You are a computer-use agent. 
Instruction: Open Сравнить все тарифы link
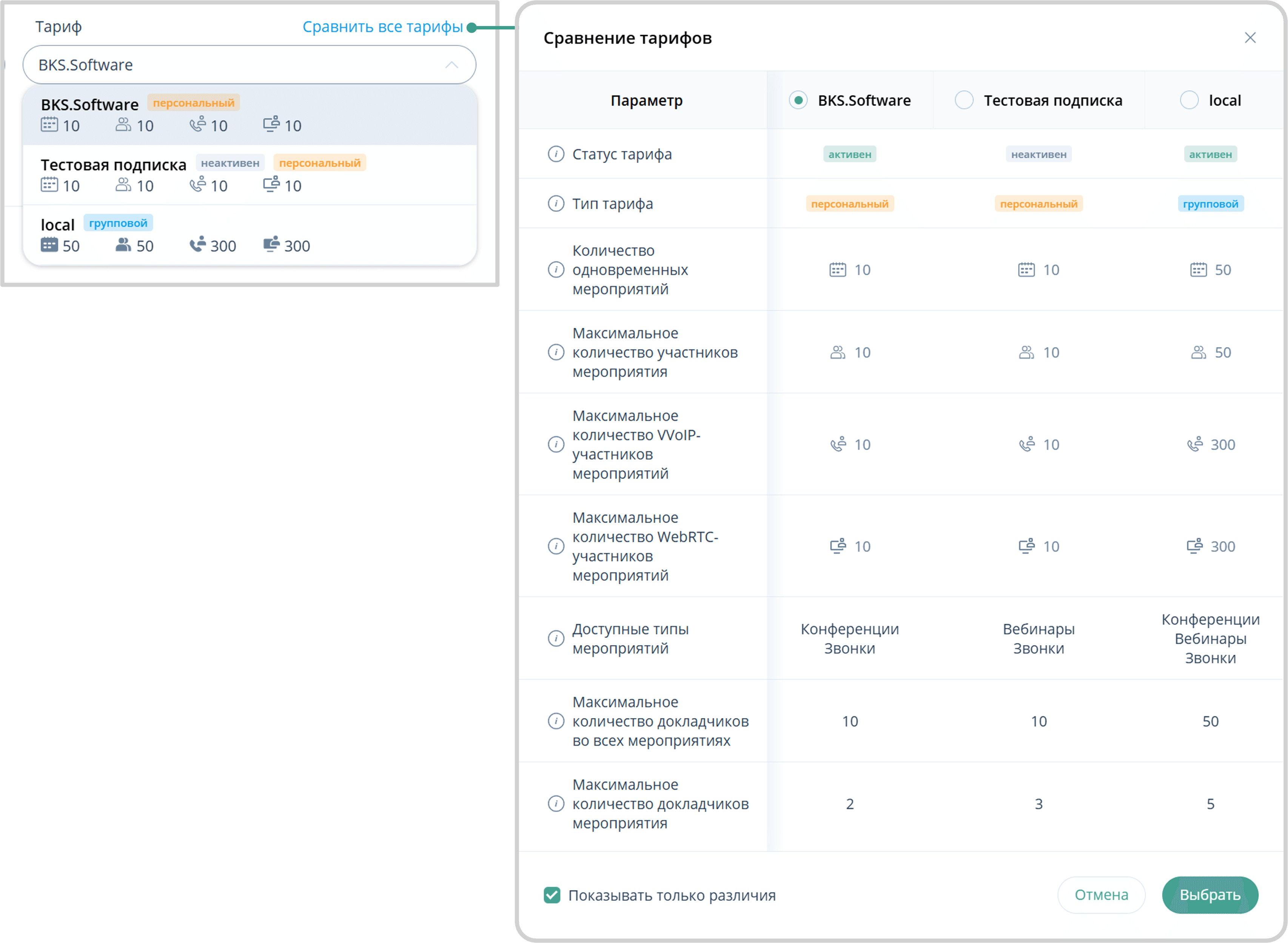pos(382,27)
